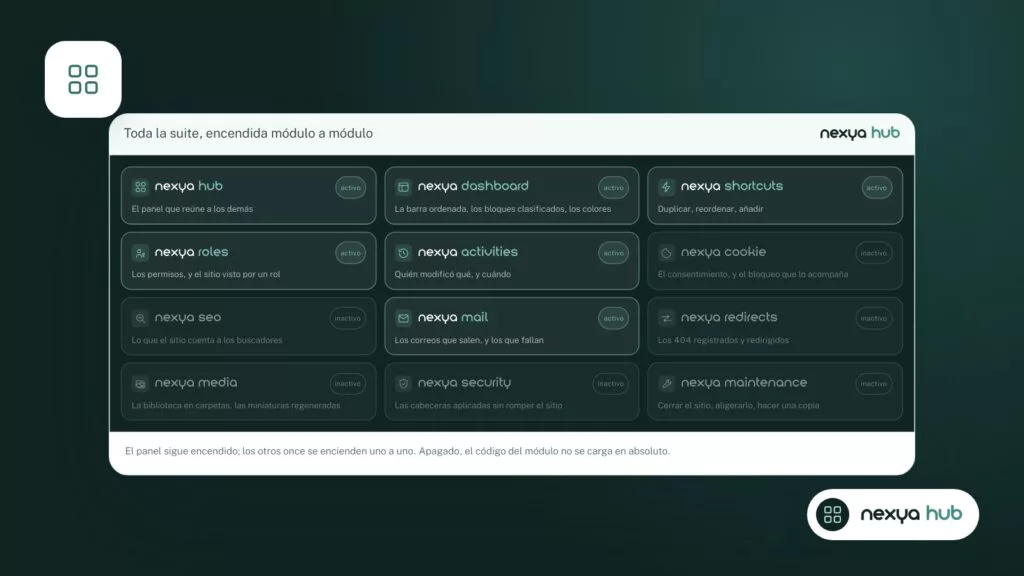Enable the inactivo nexya maintenance module
Screen dimensions: 1024x576
[874, 383]
